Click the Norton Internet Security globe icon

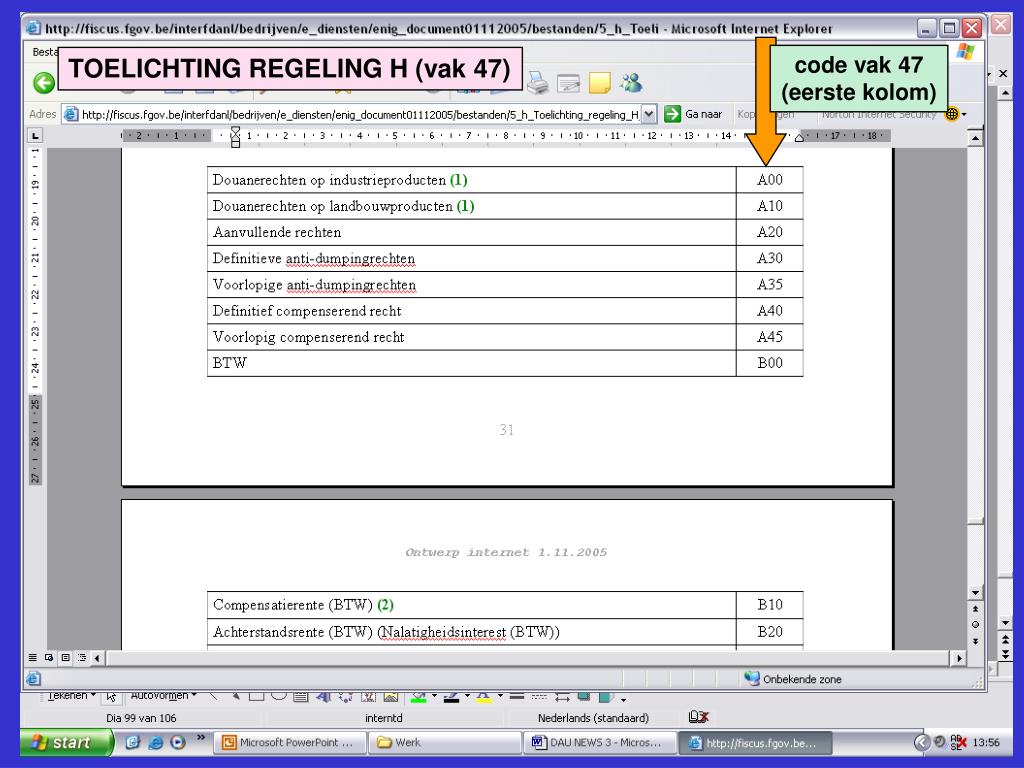point(952,114)
